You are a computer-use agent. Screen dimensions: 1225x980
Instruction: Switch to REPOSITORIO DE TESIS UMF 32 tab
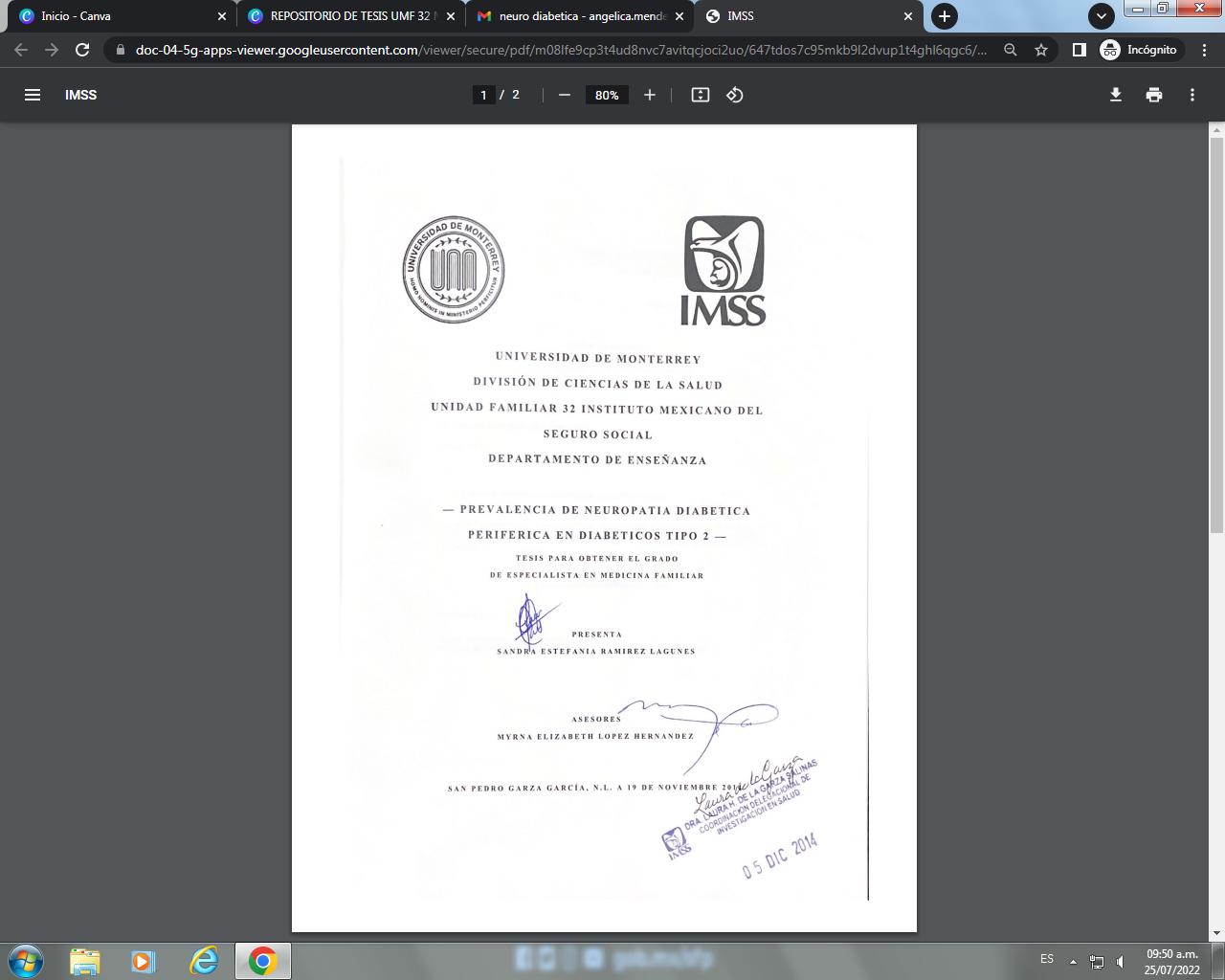(x=350, y=16)
